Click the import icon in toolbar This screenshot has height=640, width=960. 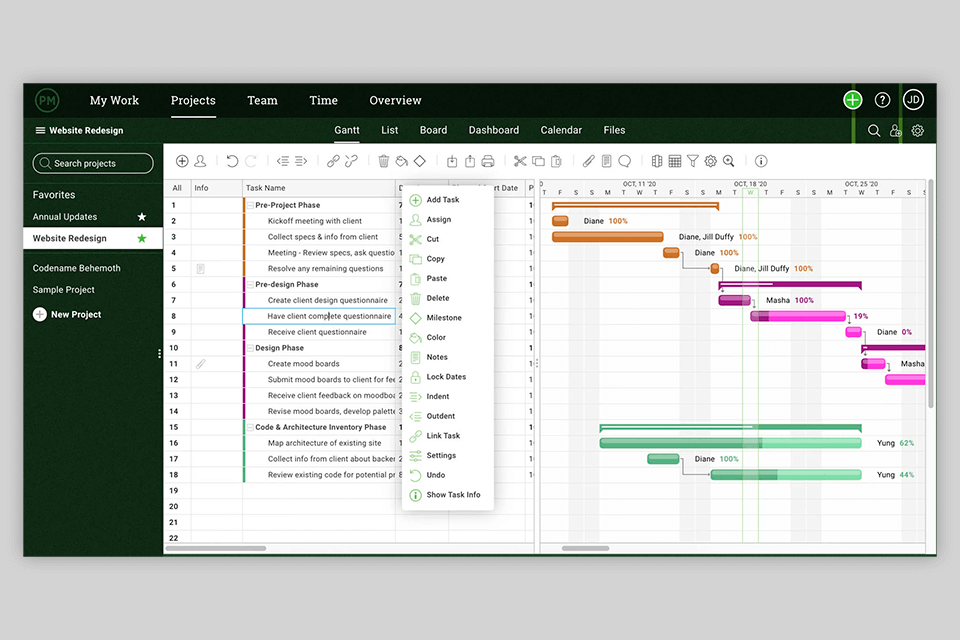[452, 161]
